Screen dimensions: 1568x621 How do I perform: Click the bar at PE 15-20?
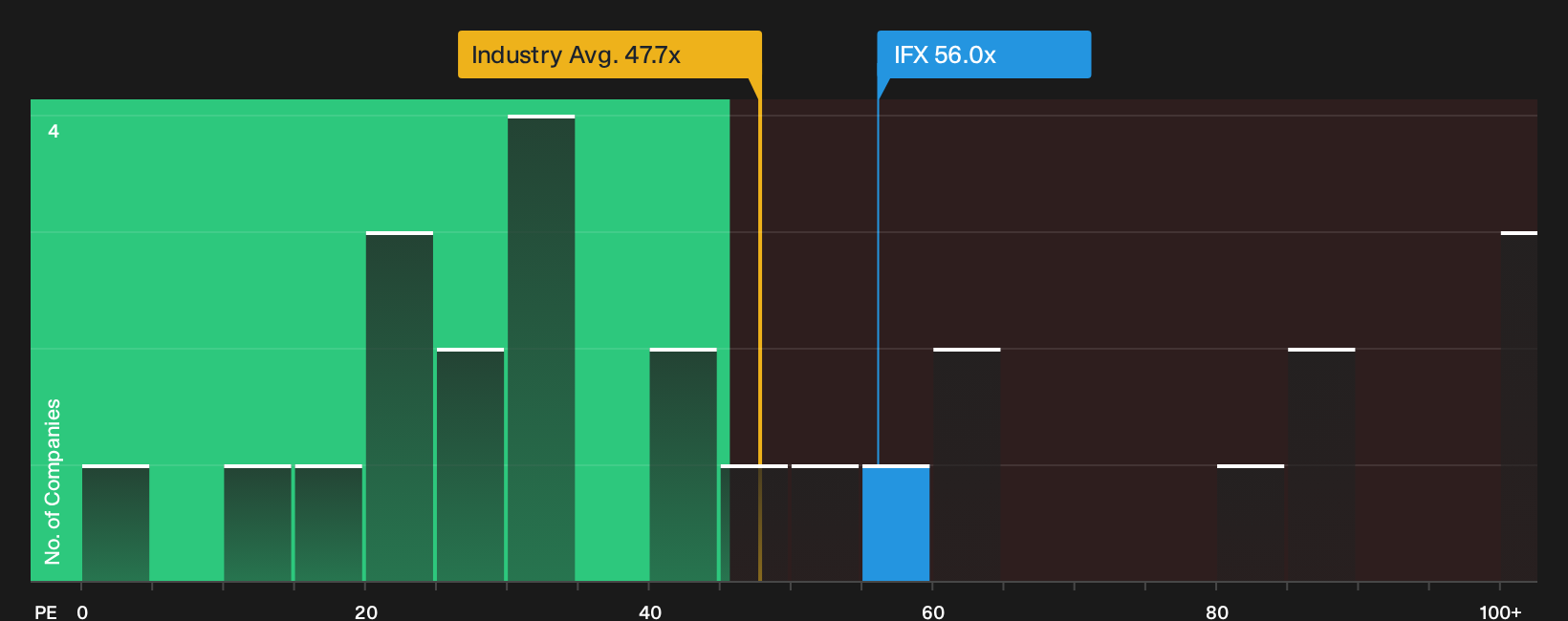pos(329,524)
